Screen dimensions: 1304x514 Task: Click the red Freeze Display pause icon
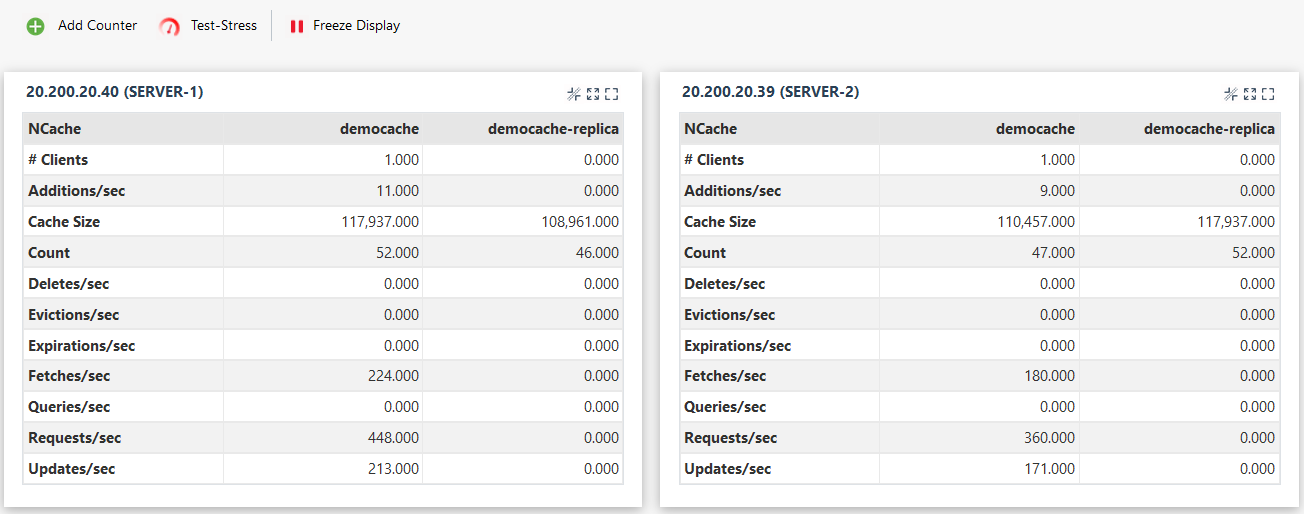[296, 26]
